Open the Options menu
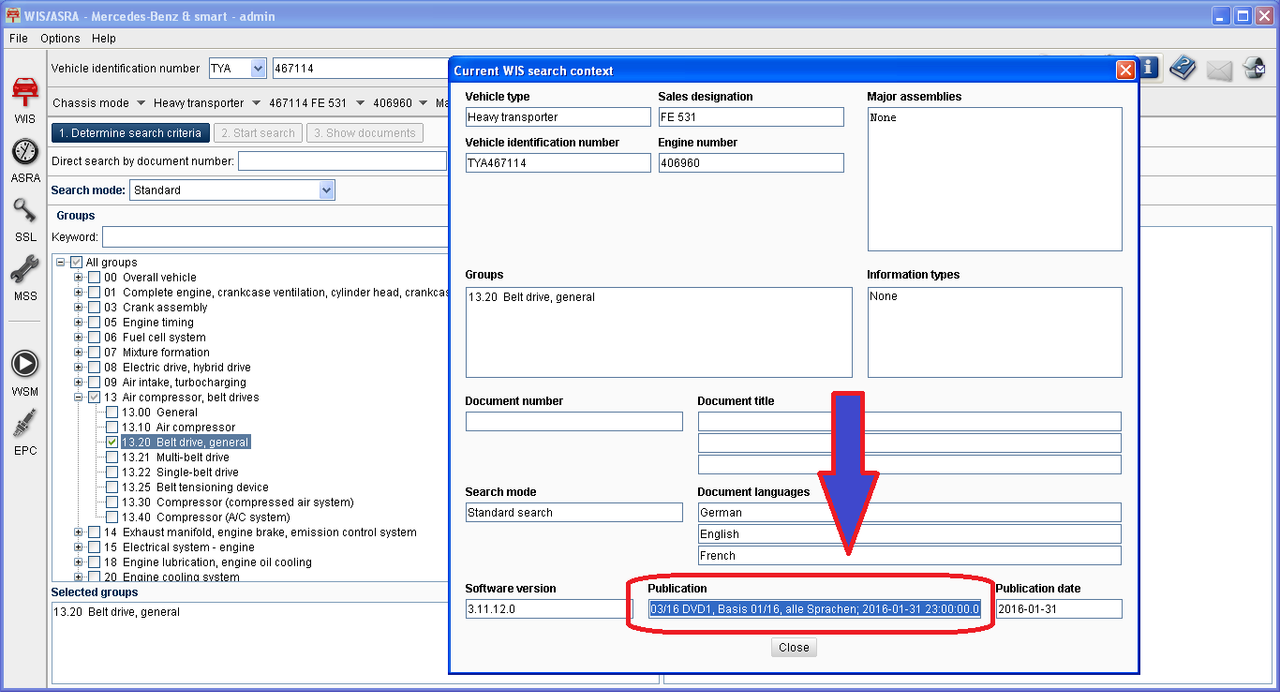This screenshot has width=1280, height=692. [x=60, y=38]
